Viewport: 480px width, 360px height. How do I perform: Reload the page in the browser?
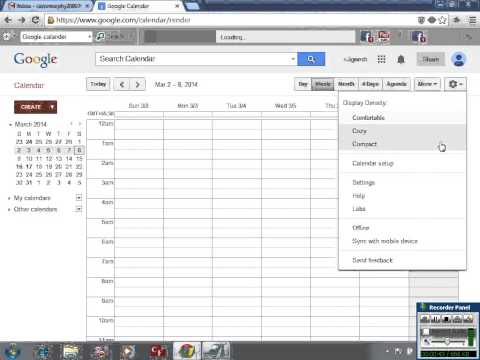click(x=35, y=20)
